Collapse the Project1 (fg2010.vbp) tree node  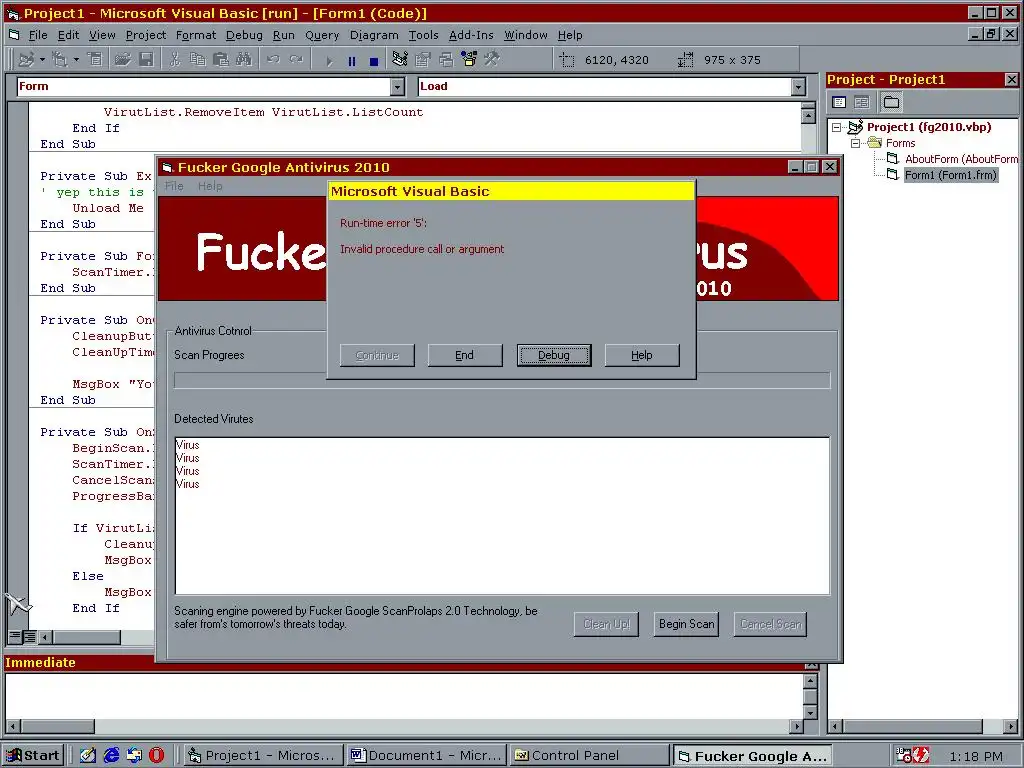click(x=837, y=127)
